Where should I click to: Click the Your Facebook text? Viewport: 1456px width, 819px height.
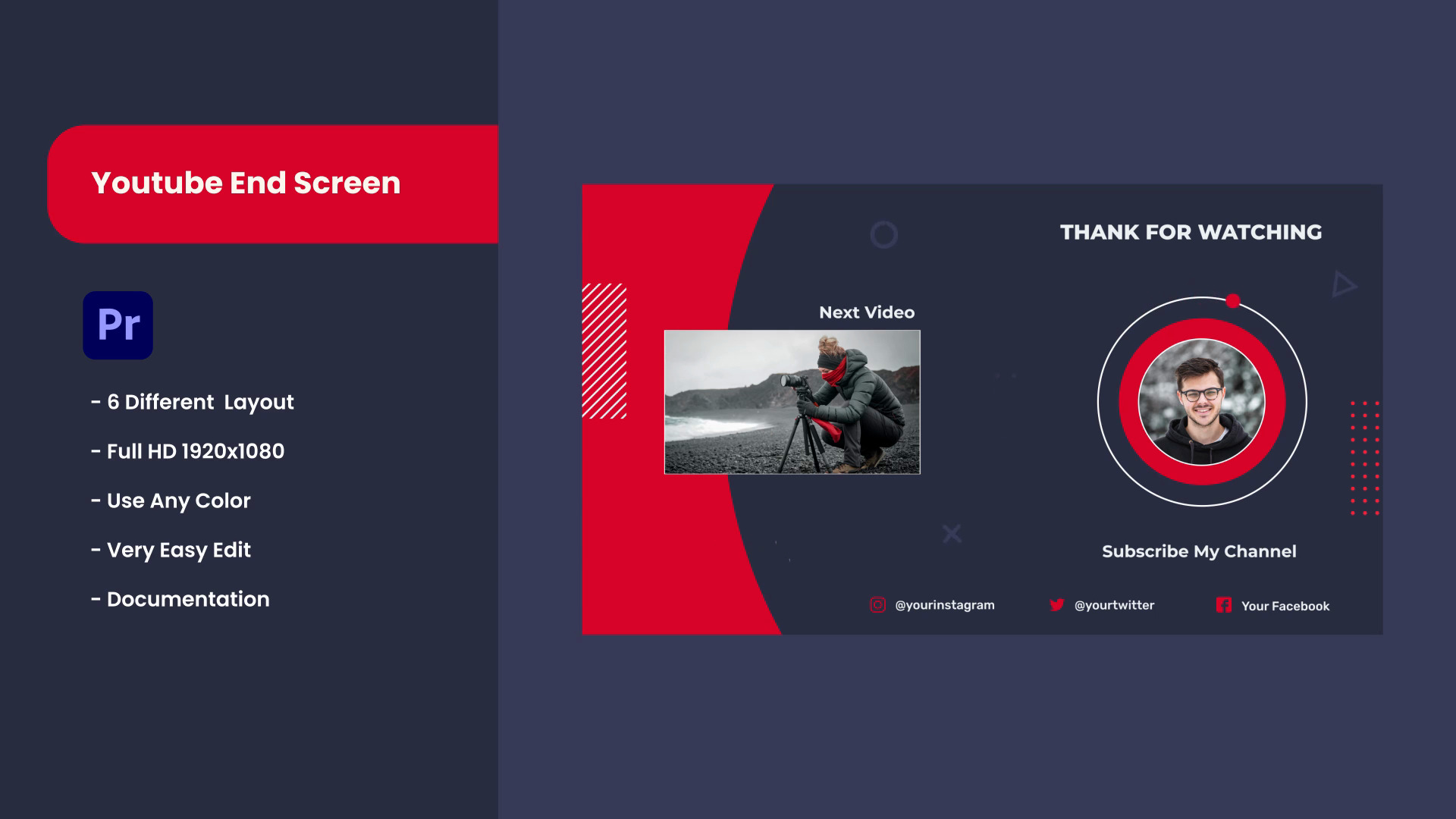click(x=1285, y=606)
